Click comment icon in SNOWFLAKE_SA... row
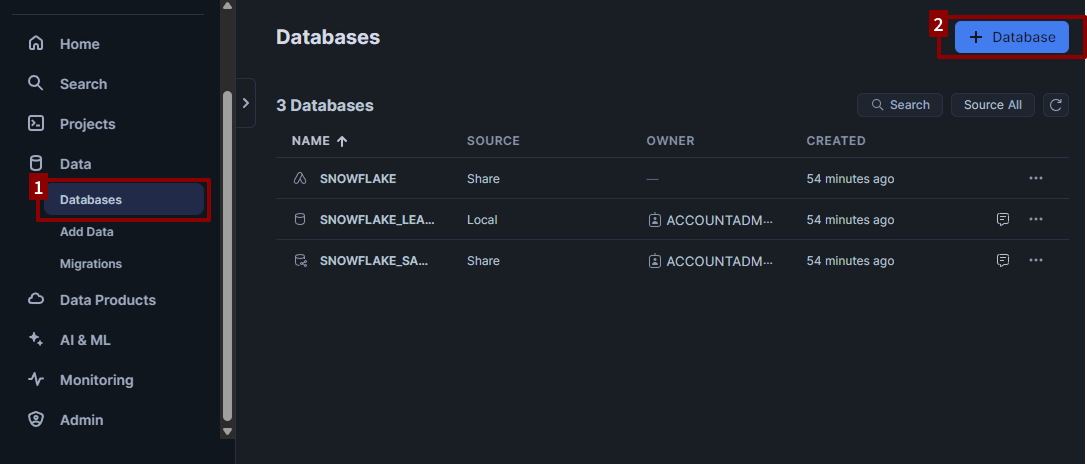This screenshot has height=464, width=1087. coord(1002,260)
